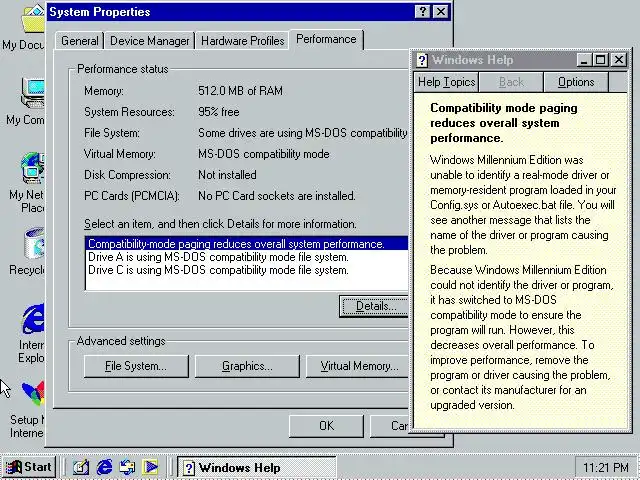
Task: Click the System Properties help question-mark button
Action: [423, 11]
